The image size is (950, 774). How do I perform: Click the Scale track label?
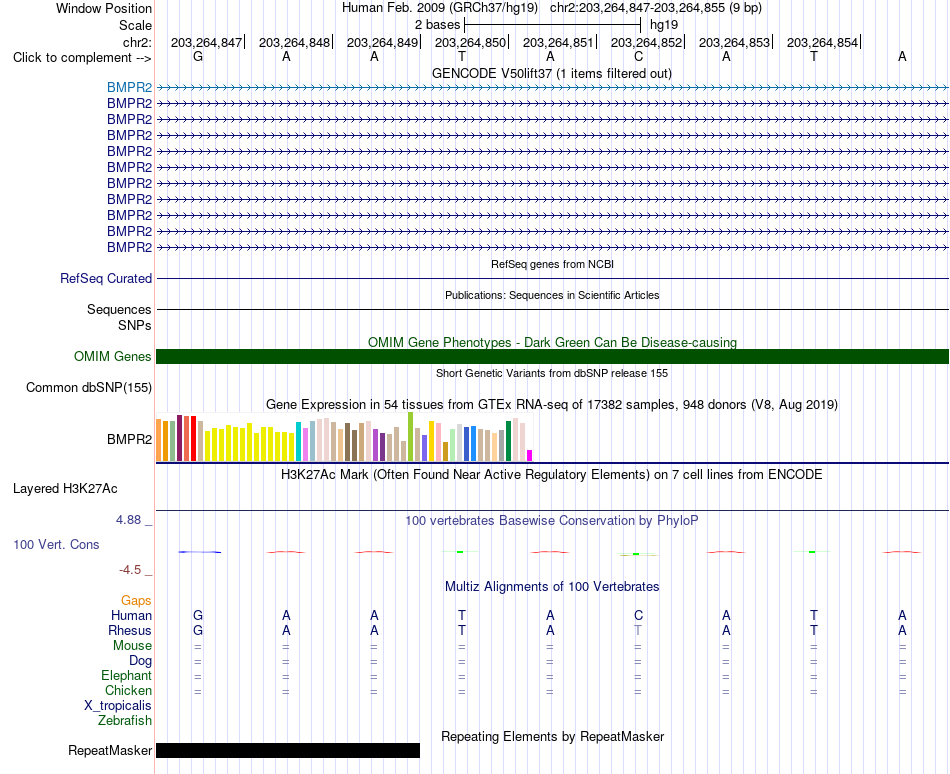tap(135, 25)
